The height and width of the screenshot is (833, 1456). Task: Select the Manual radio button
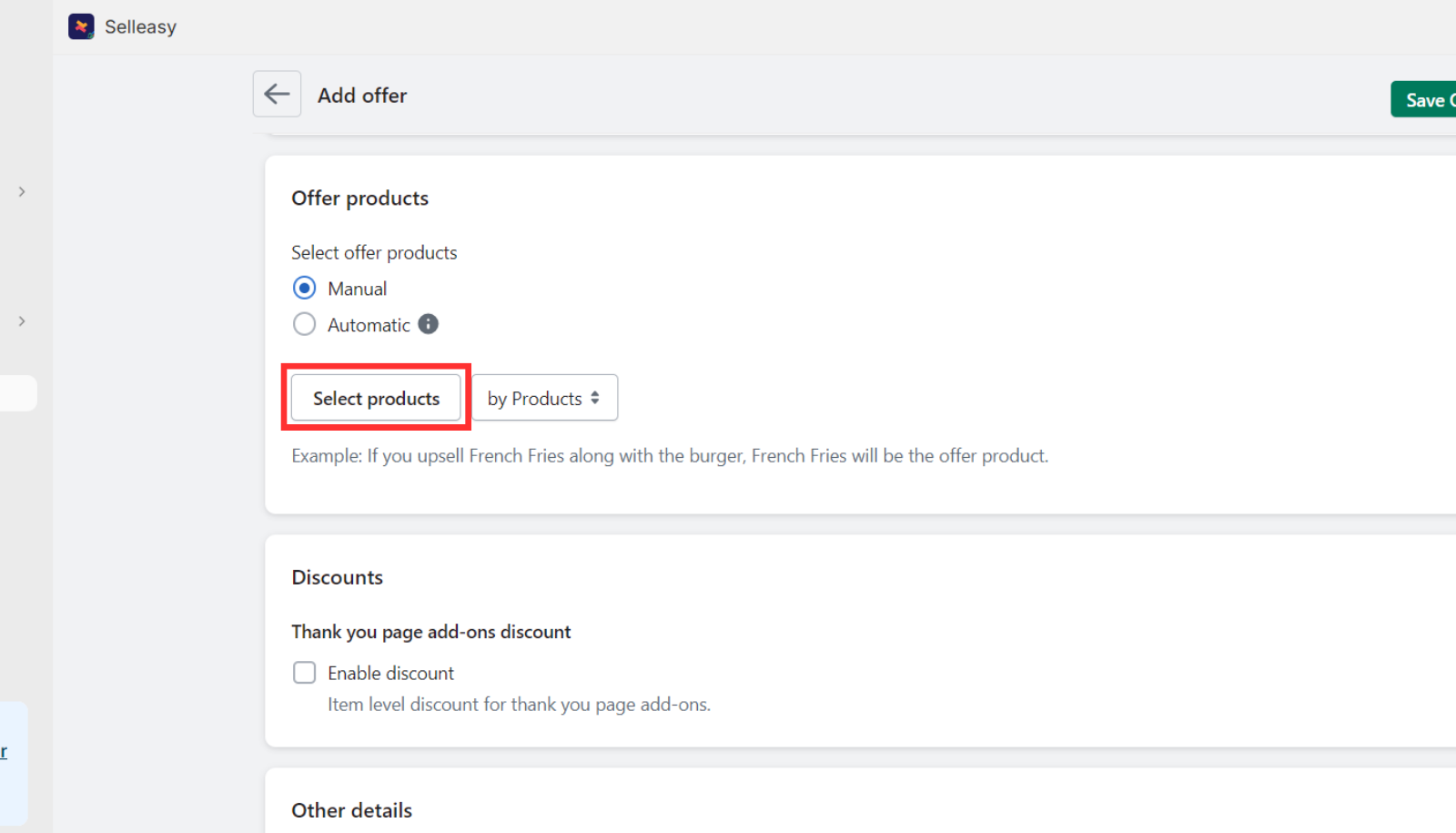coord(304,288)
